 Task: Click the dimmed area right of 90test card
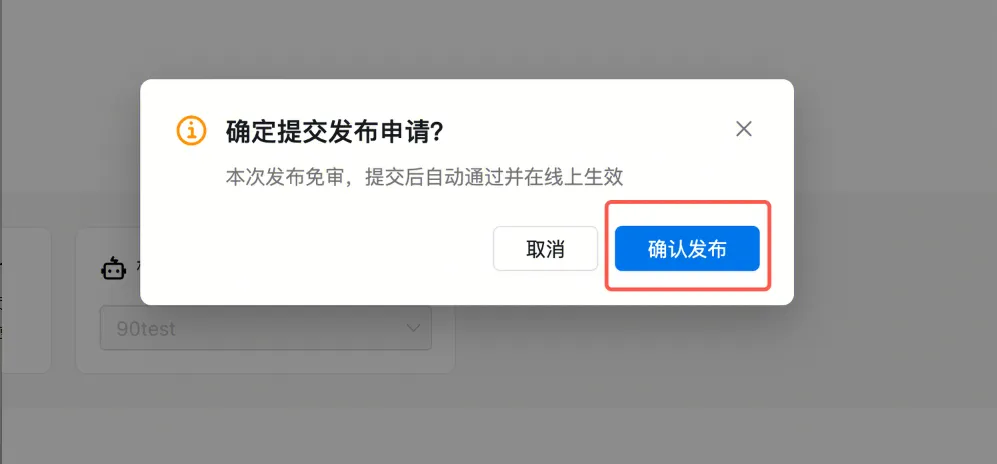(x=725, y=356)
